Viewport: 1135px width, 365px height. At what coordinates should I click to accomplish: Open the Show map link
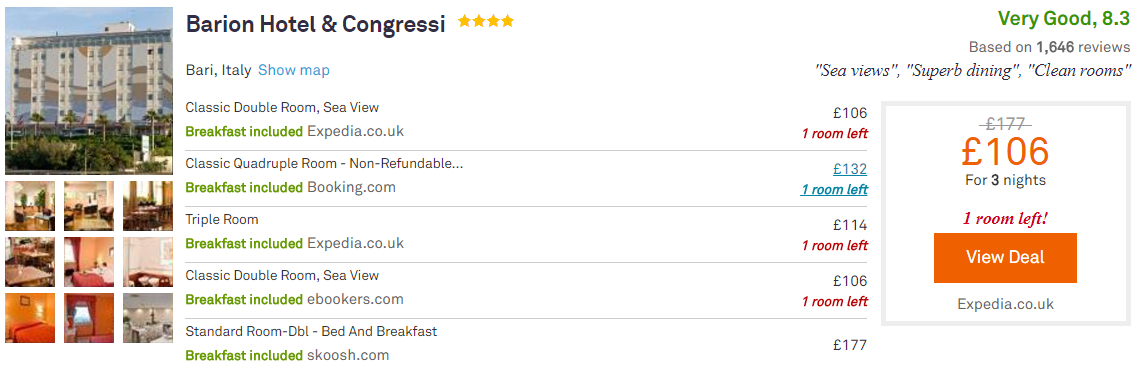click(x=294, y=70)
